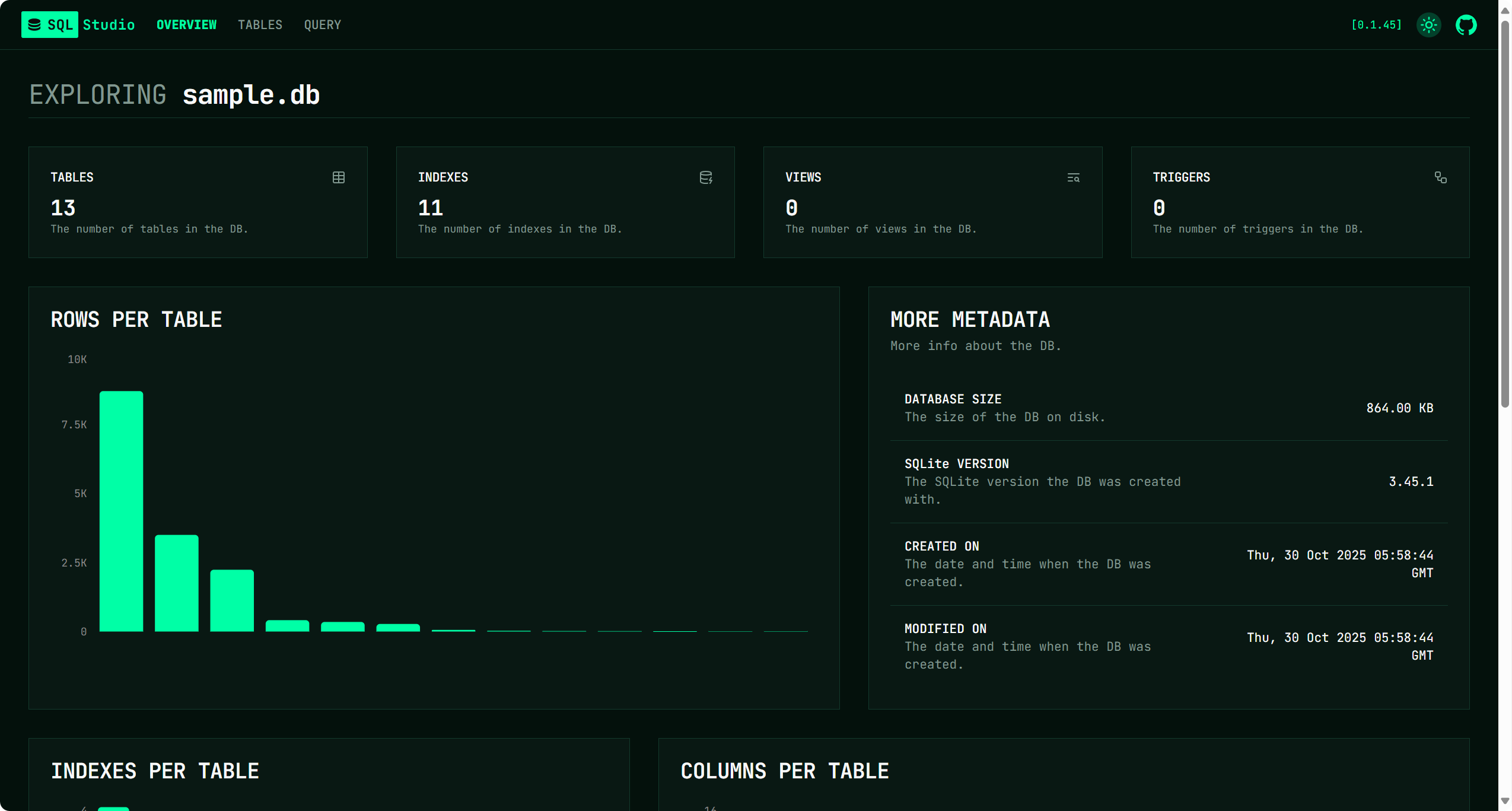Click the Studio text in header
Viewport: 1512px width, 811px height.
pyautogui.click(x=109, y=25)
